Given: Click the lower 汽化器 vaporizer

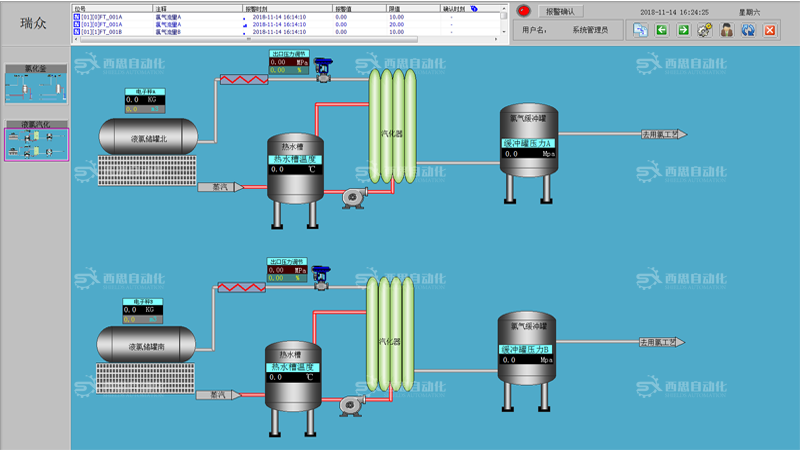Looking at the screenshot, I should (x=390, y=335).
